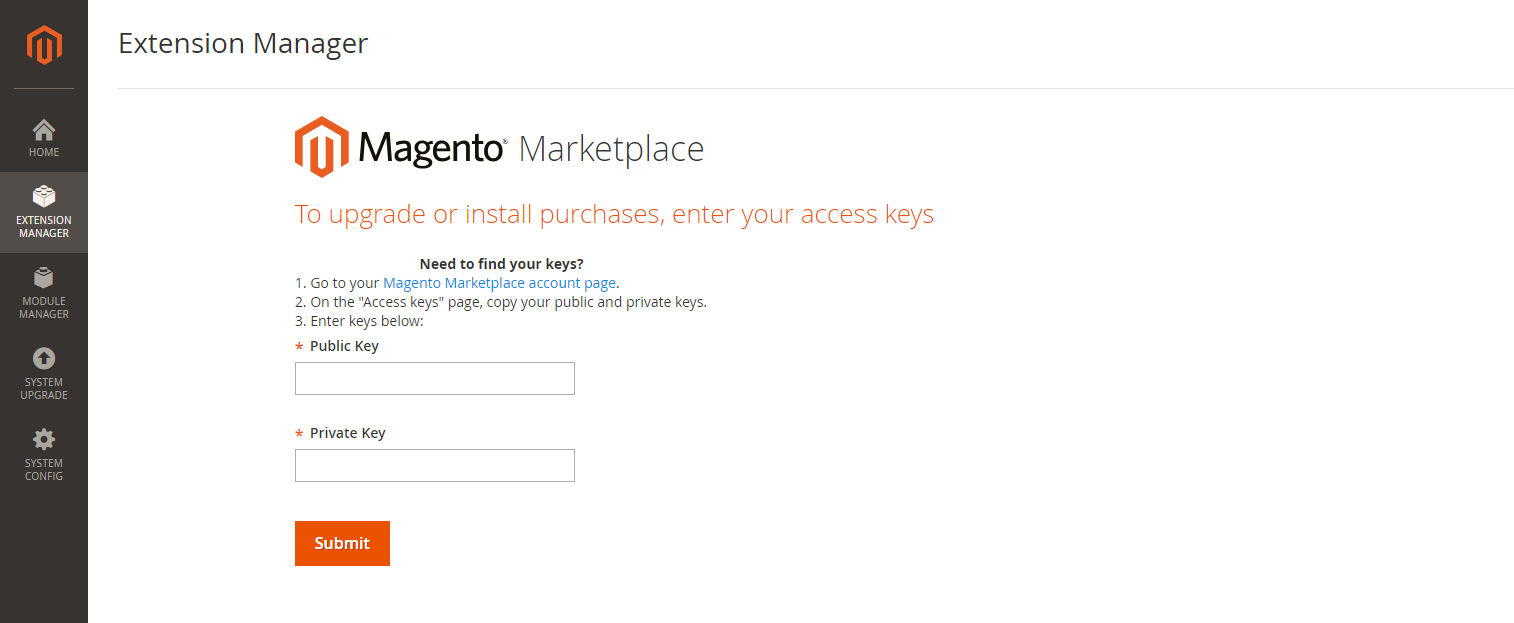Go to the Module Manager menu label

[x=44, y=308]
